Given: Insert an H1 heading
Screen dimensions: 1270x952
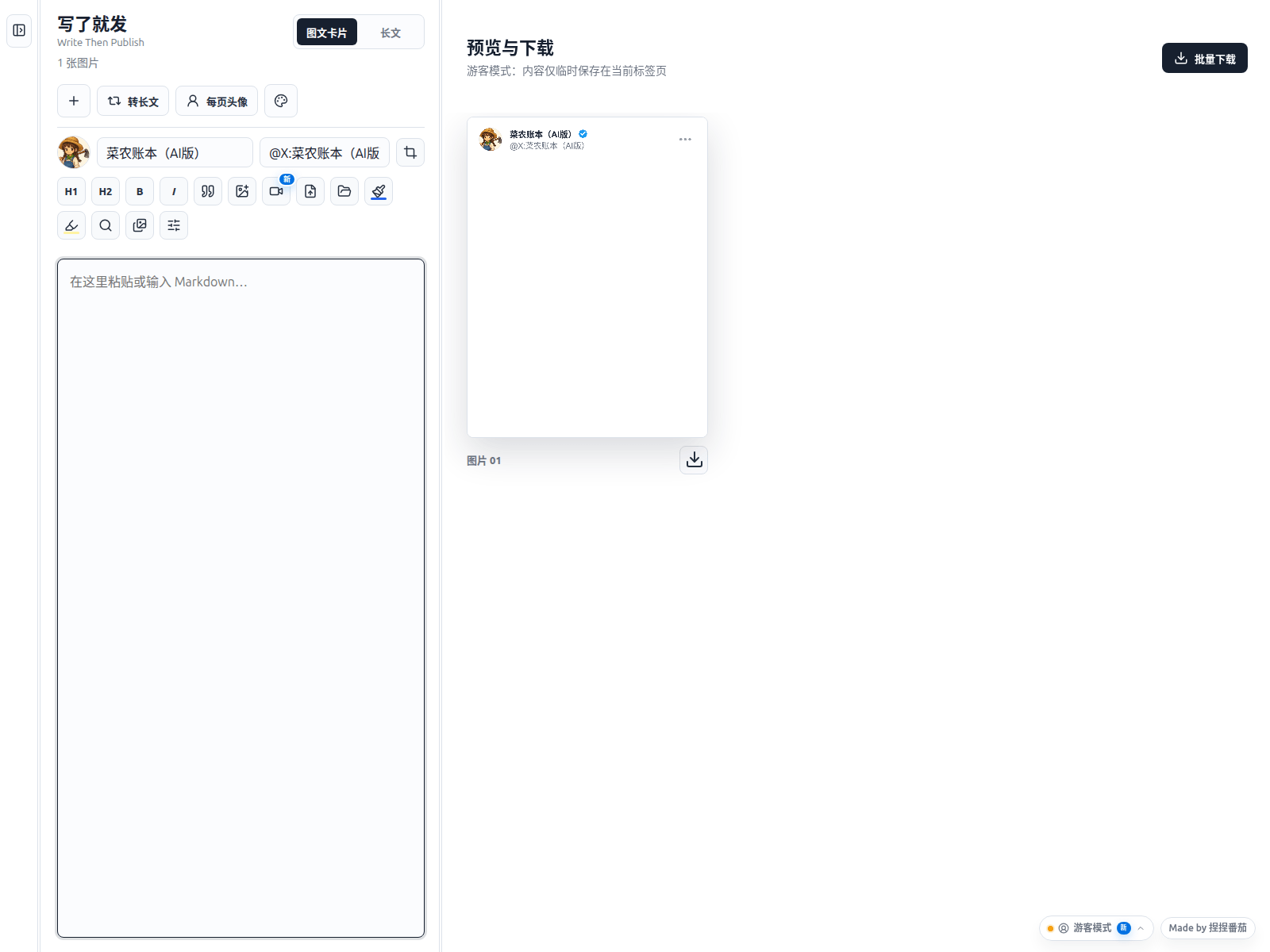Looking at the screenshot, I should tap(71, 191).
